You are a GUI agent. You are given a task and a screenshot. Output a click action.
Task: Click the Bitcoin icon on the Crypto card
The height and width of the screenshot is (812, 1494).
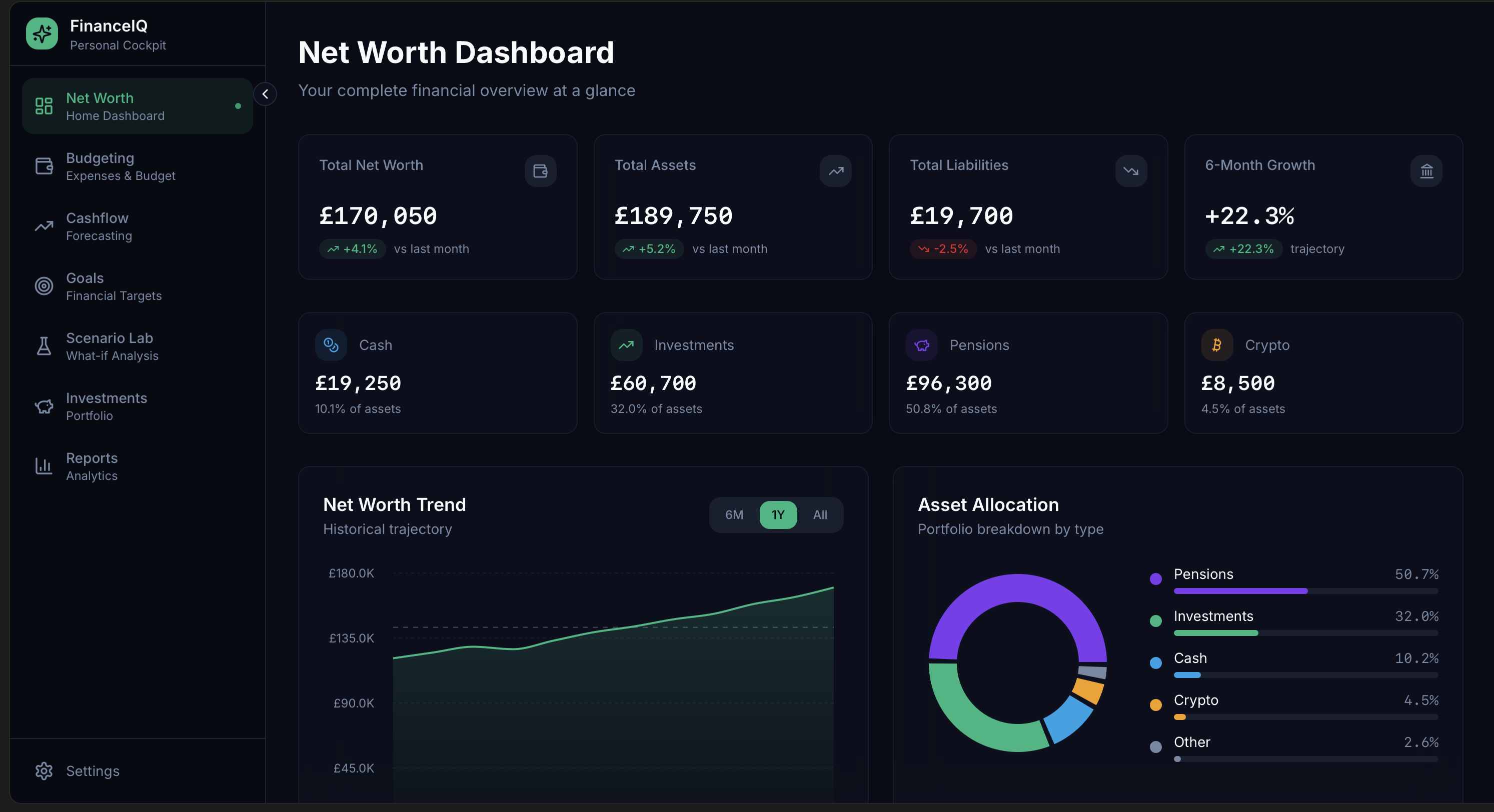[1216, 345]
